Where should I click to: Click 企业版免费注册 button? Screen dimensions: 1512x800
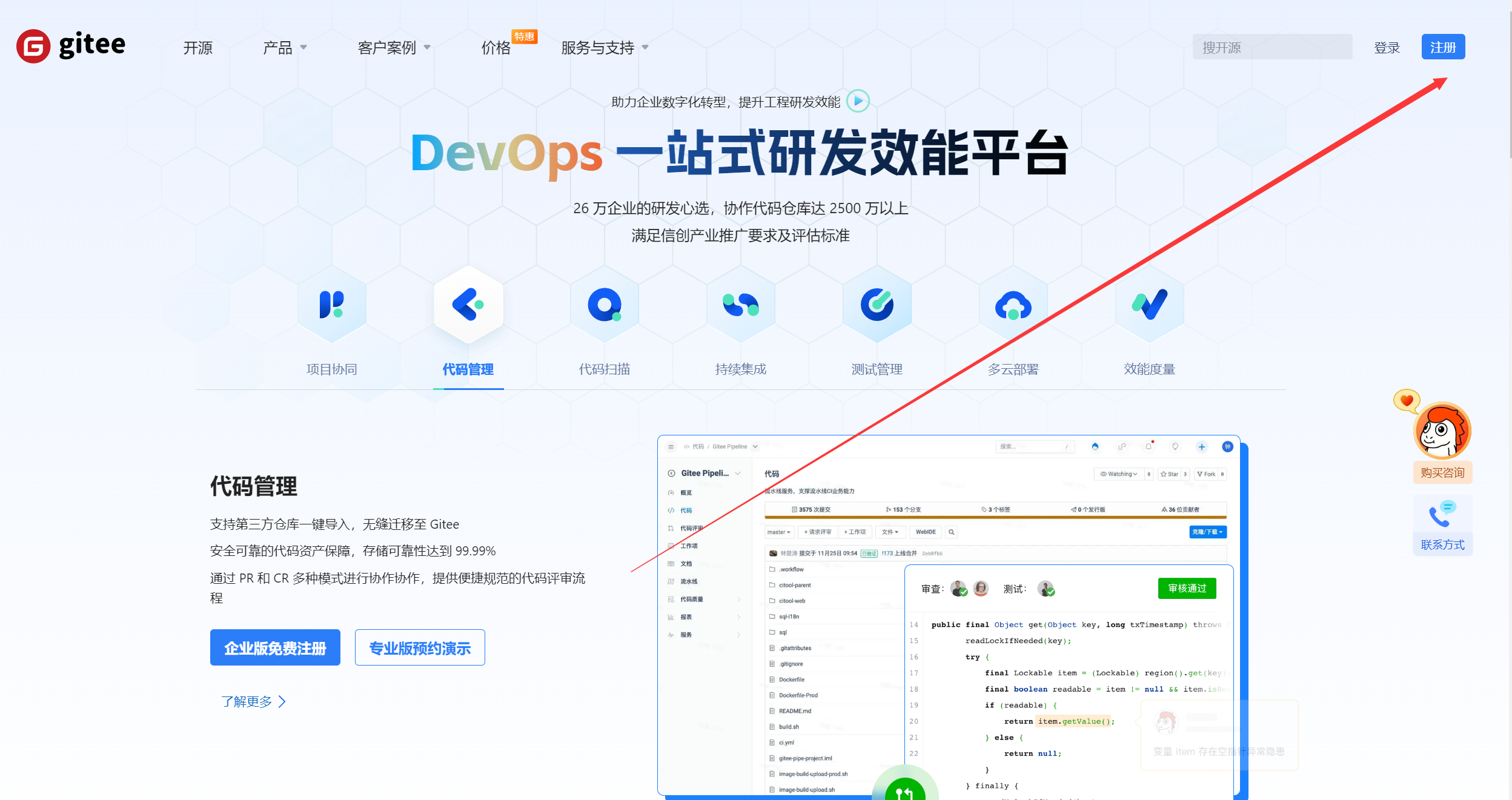(x=275, y=647)
